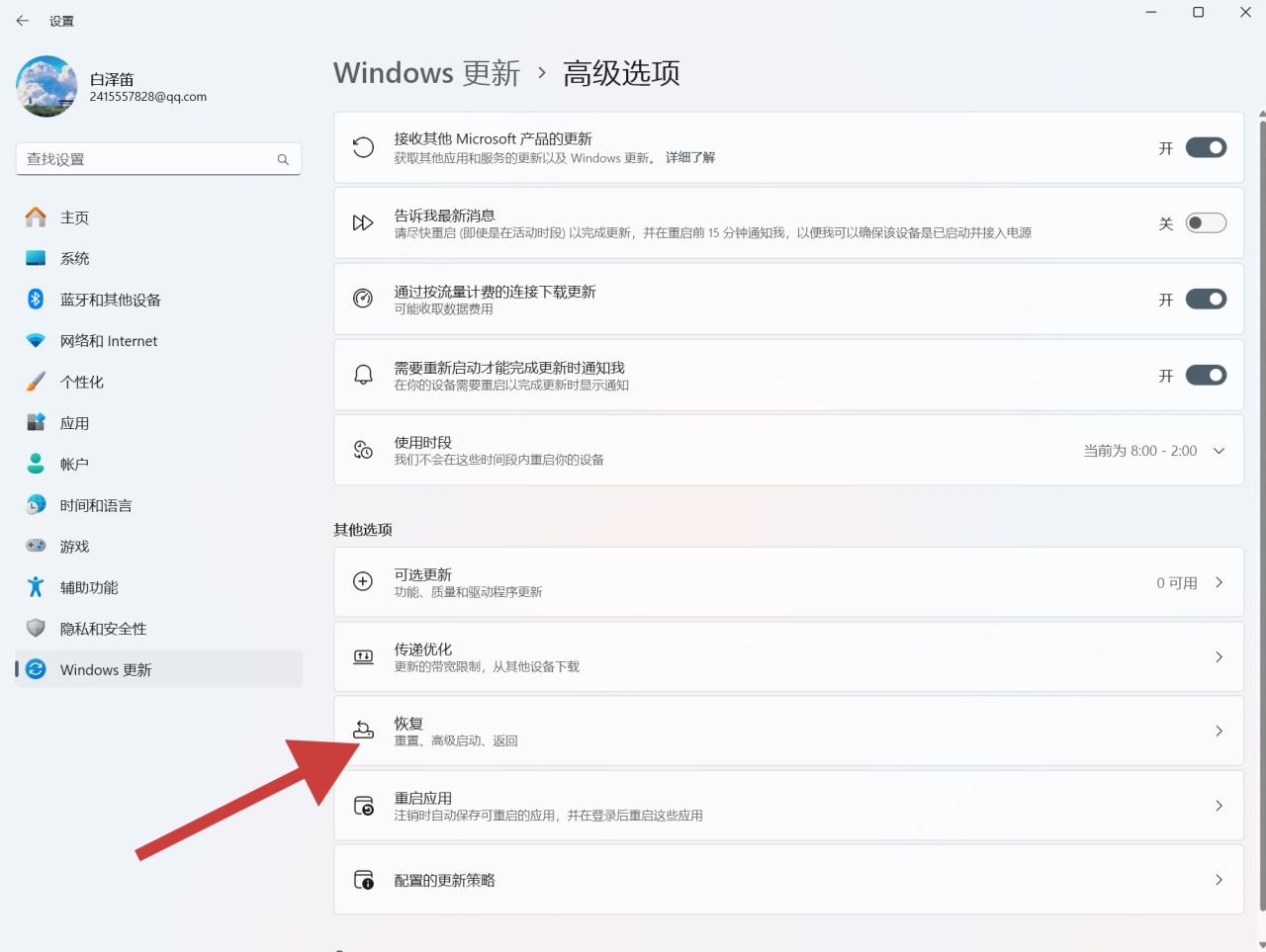
Task: Open 恢复 using its chevron
Action: tap(1219, 732)
